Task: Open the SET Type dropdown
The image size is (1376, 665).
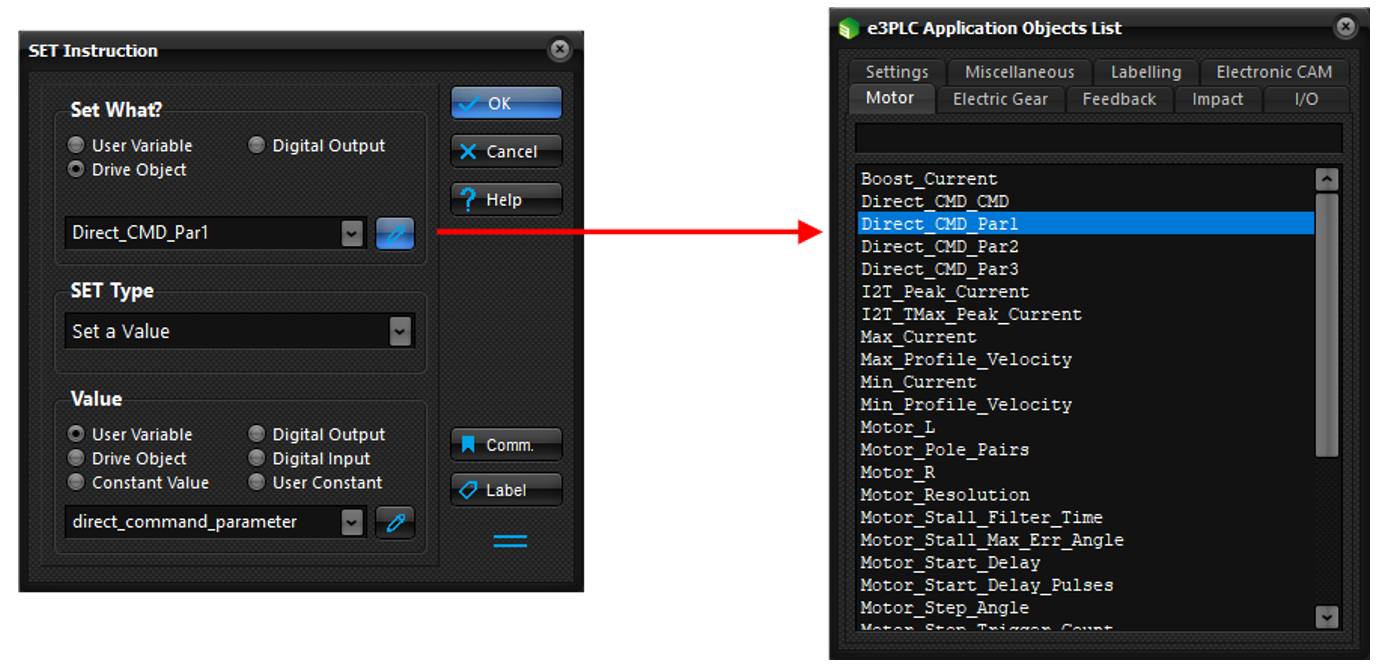Action: tap(400, 332)
